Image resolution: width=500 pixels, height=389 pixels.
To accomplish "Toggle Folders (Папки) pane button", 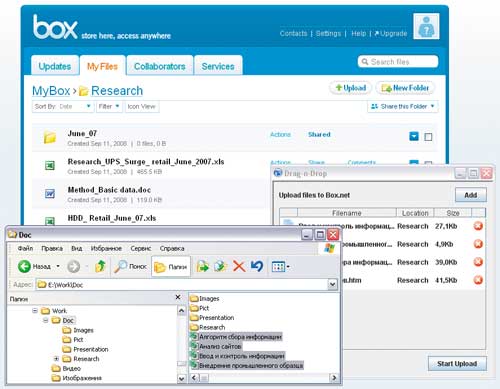I will click(x=171, y=266).
